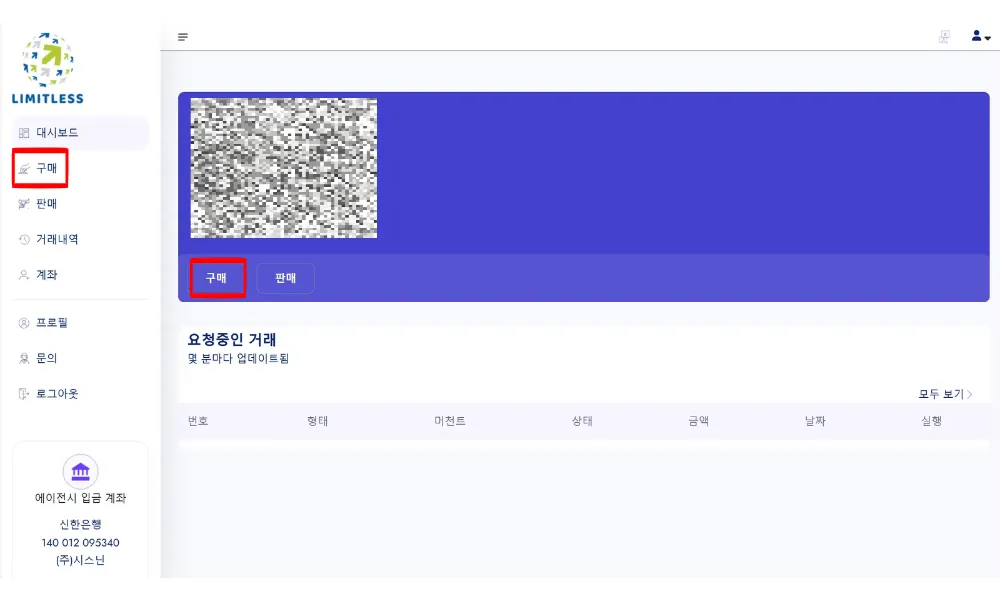
Task: Open the 모두 보기 link
Action: point(941,394)
